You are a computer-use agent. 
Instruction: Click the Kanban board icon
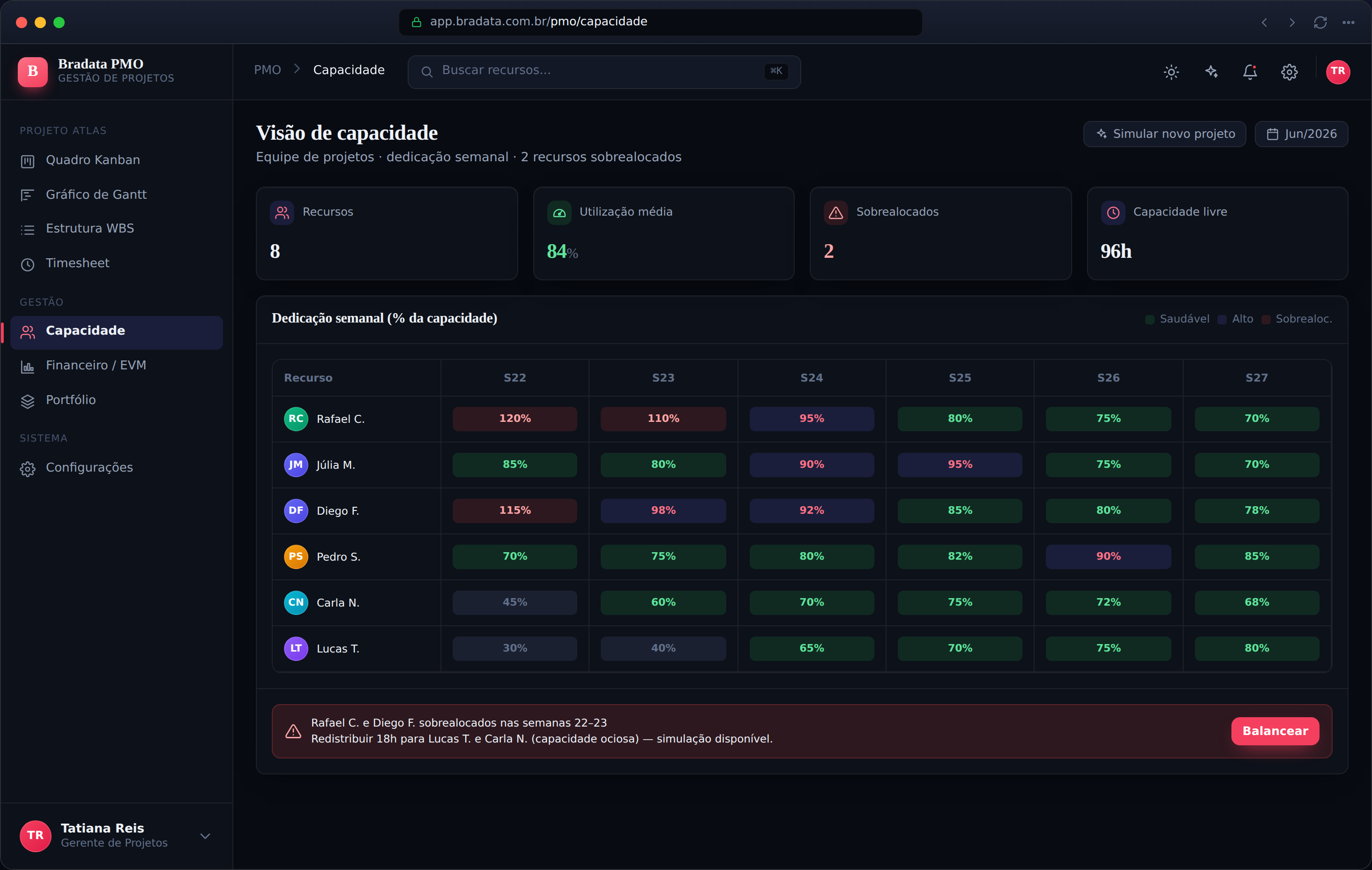(x=27, y=161)
